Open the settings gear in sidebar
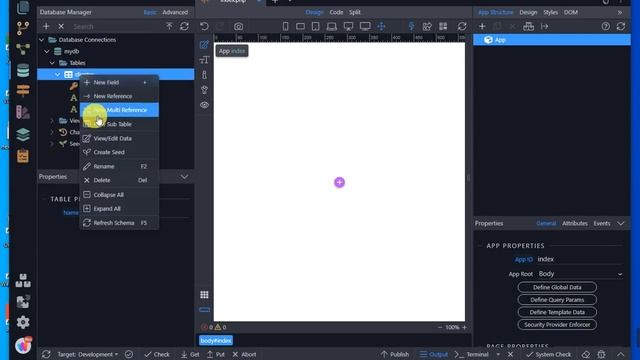The image size is (640, 360). 23,322
